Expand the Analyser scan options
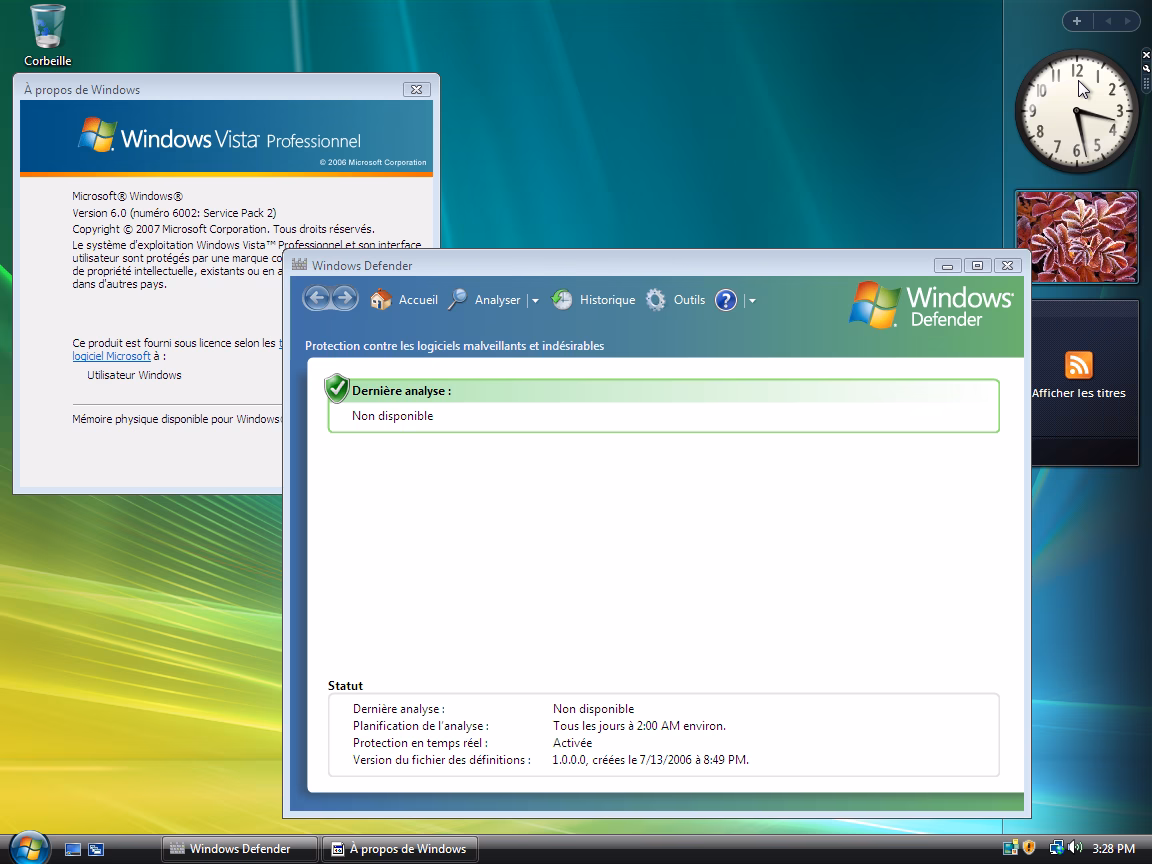The width and height of the screenshot is (1152, 864). (536, 300)
